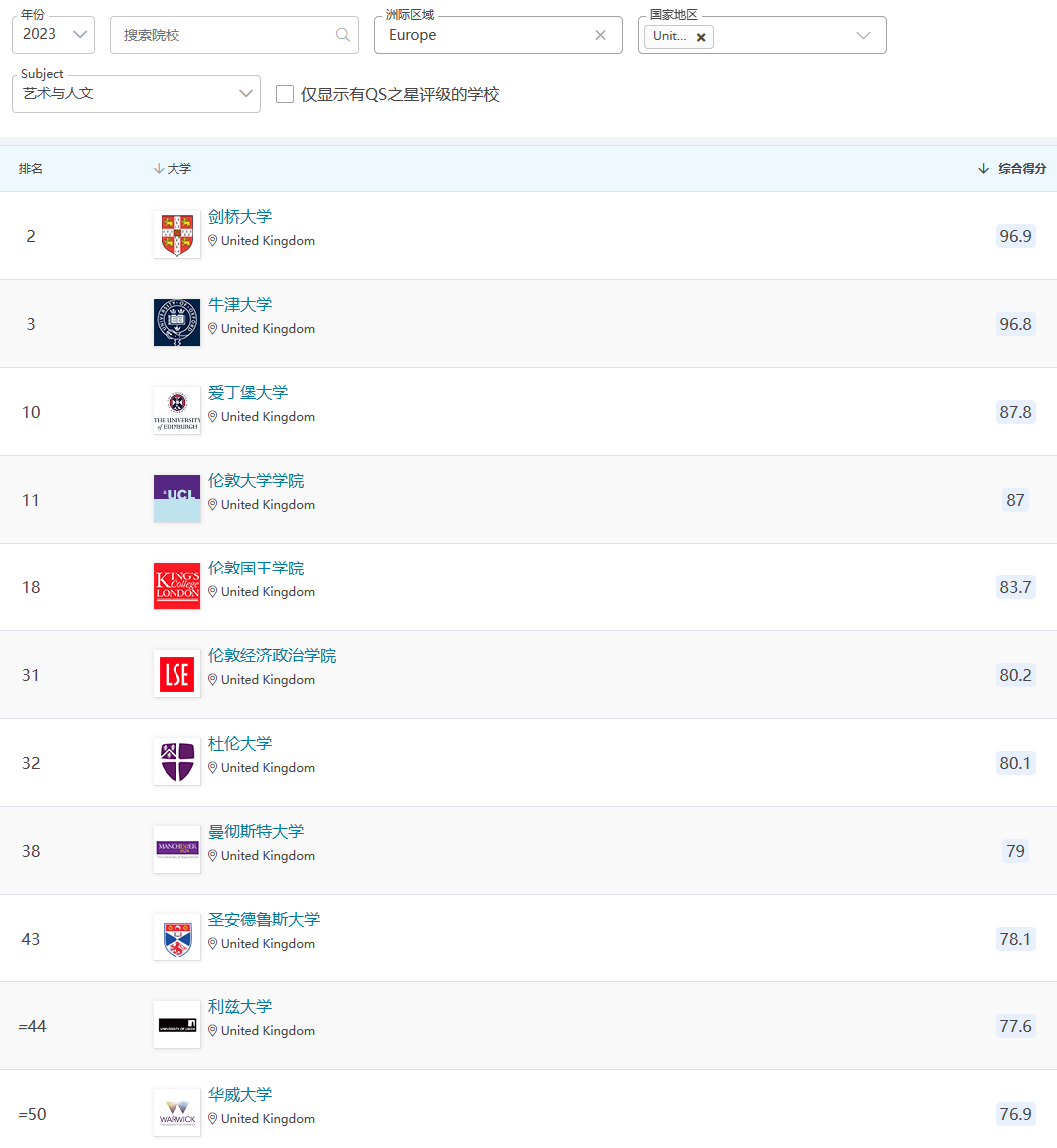1057x1148 pixels.
Task: Click the 78.1 score for St Andrews
Action: pos(1015,939)
